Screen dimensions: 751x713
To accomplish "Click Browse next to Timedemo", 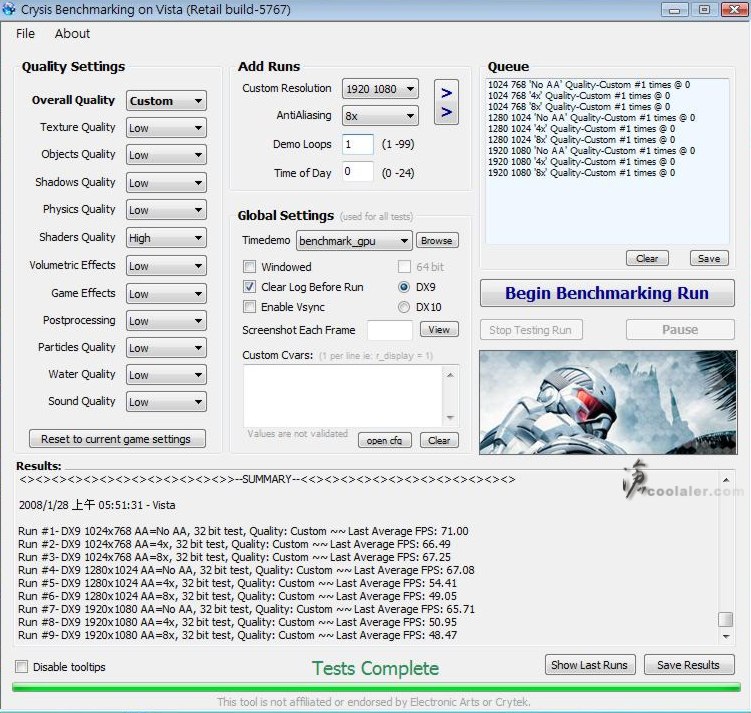I will click(437, 240).
